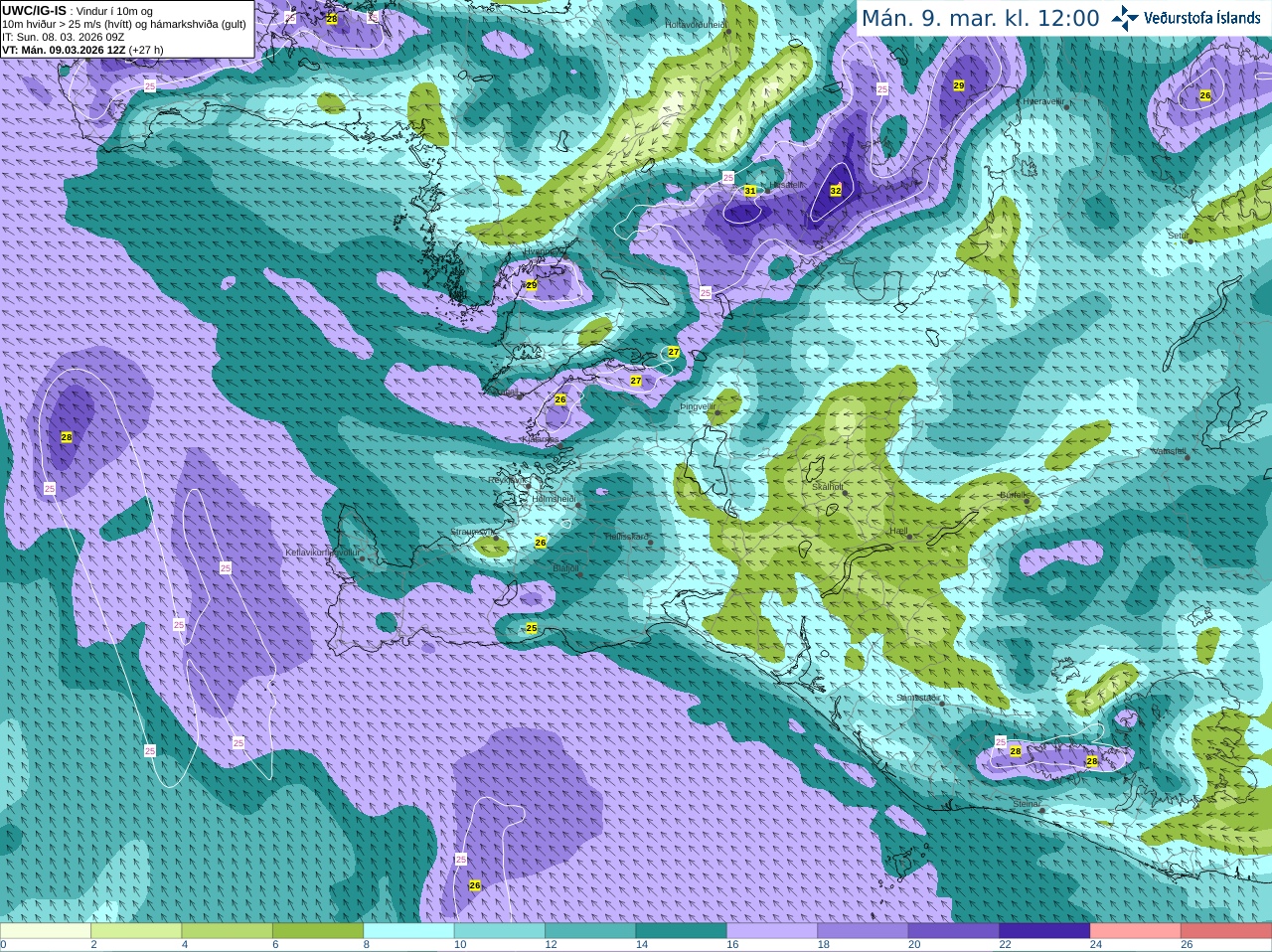Click the Bláfjöll station label
Viewport: 1272px width, 952px height.
pyautogui.click(x=565, y=568)
